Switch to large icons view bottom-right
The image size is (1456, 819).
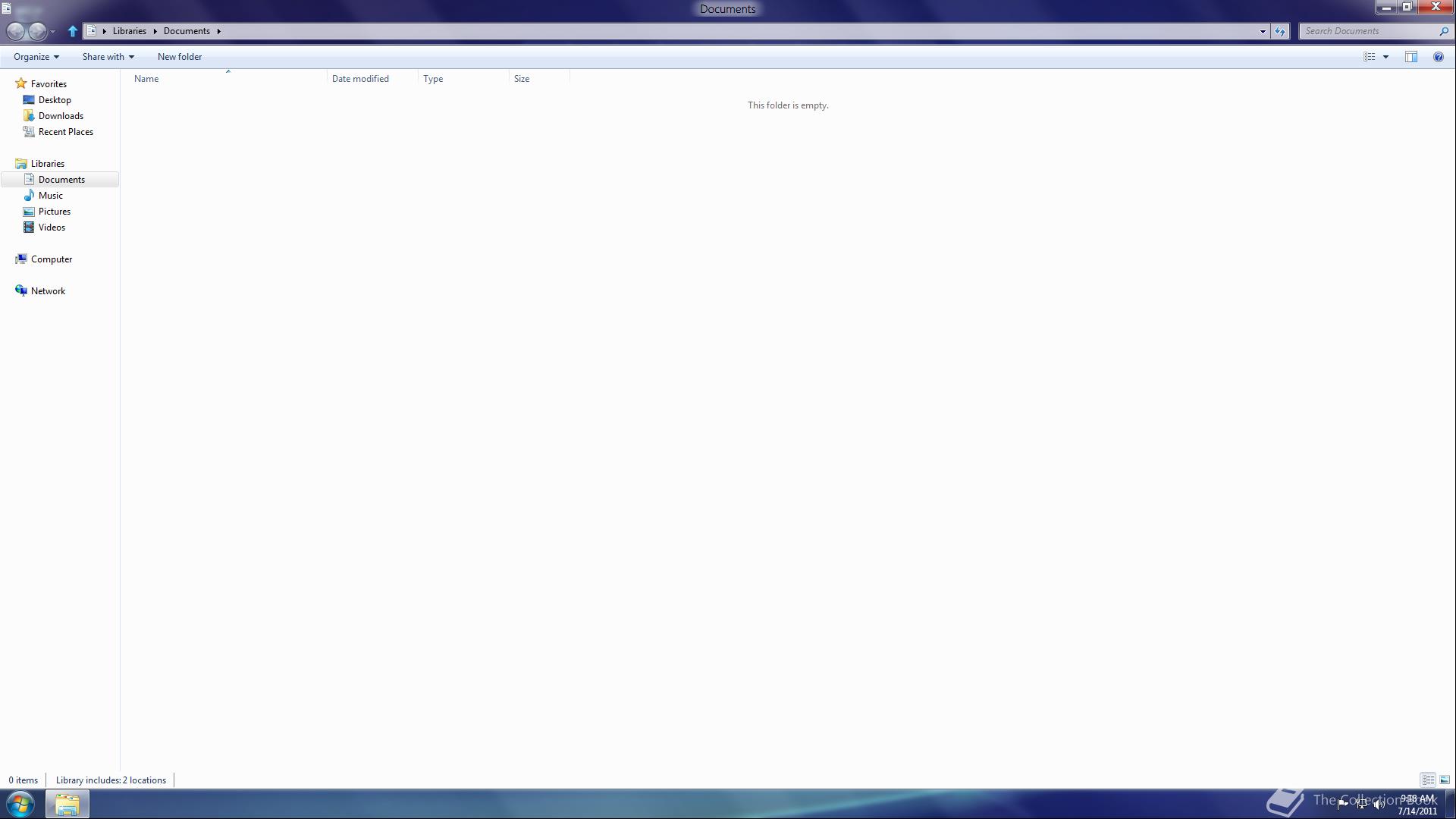1445,780
